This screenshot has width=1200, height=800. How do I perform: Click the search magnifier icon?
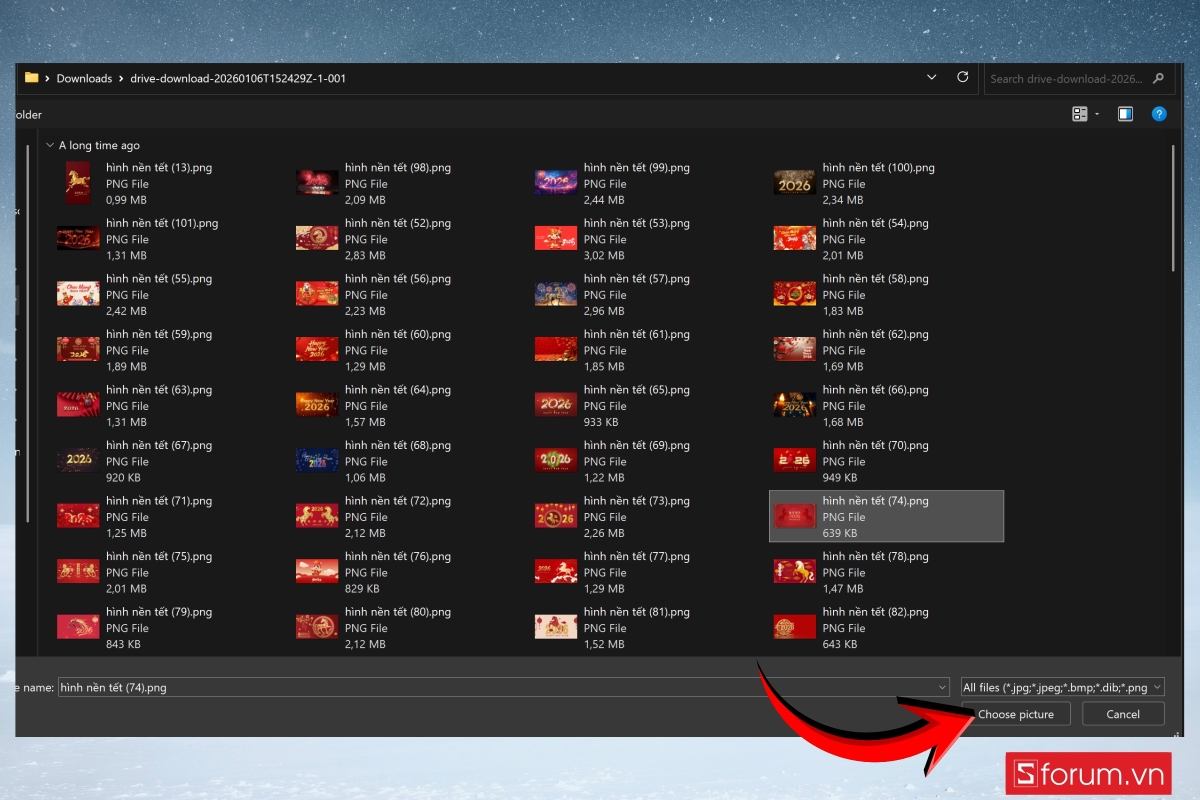(x=1158, y=78)
